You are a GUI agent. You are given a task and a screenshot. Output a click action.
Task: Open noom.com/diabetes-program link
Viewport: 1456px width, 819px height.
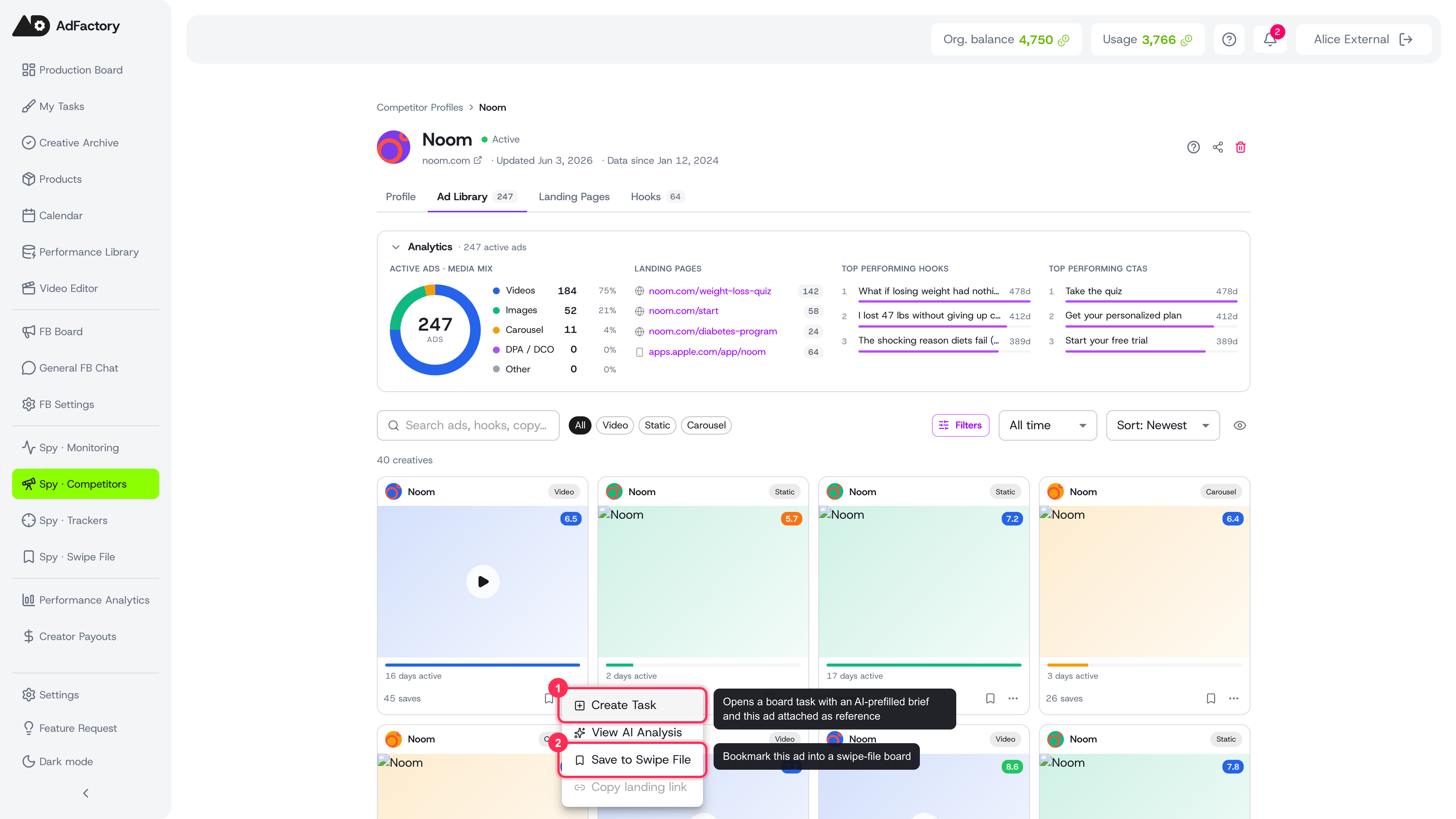pos(713,331)
